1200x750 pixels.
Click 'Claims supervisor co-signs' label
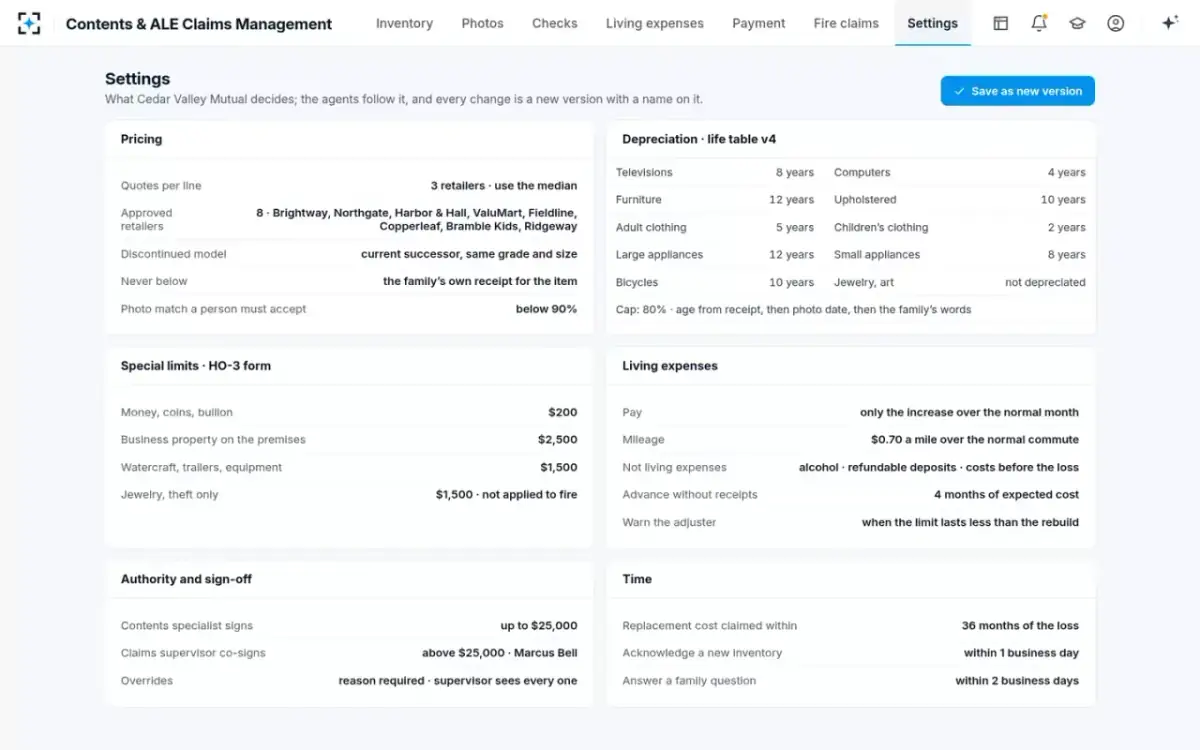point(193,653)
